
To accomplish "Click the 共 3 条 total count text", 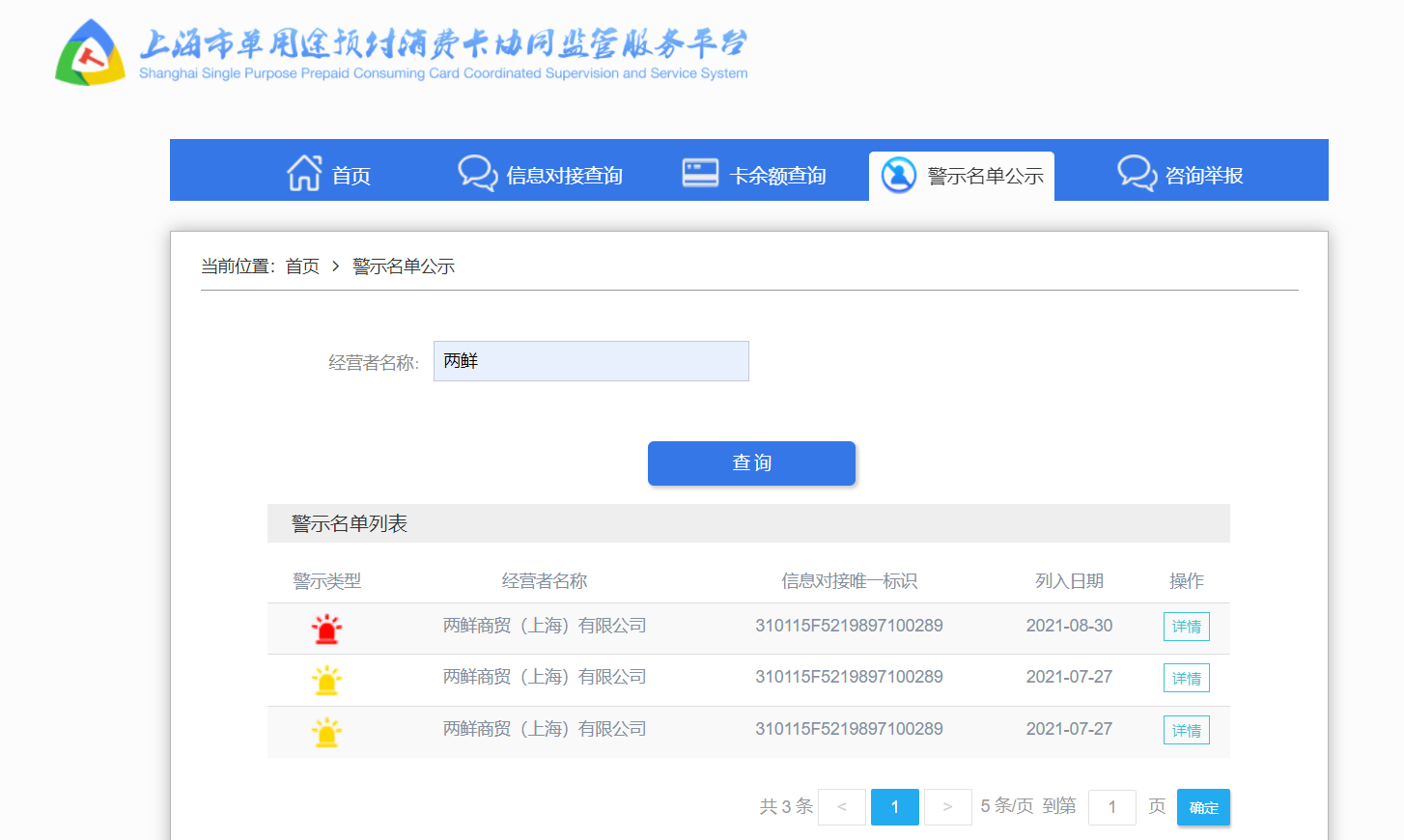I will tap(786, 806).
